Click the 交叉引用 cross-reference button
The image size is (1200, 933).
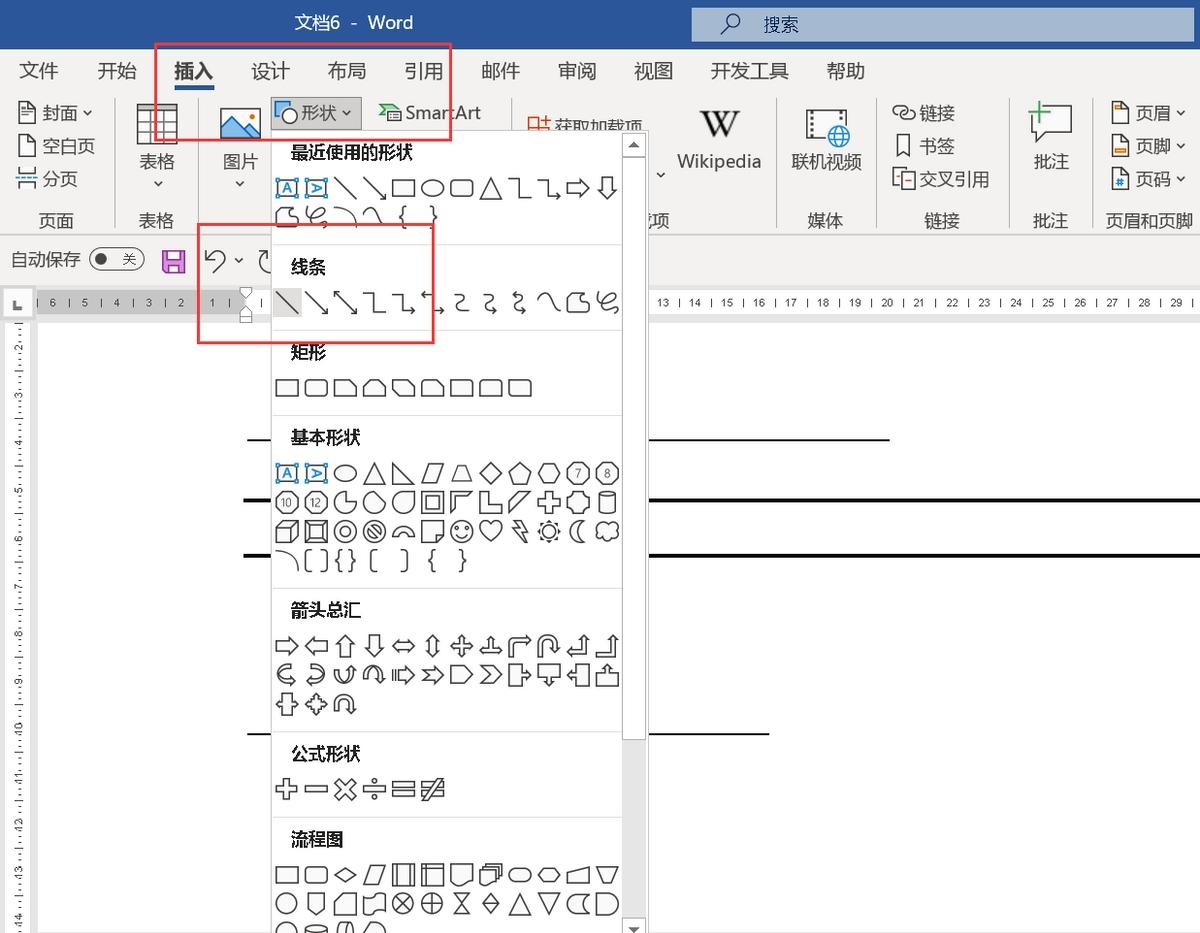pyautogui.click(x=941, y=179)
